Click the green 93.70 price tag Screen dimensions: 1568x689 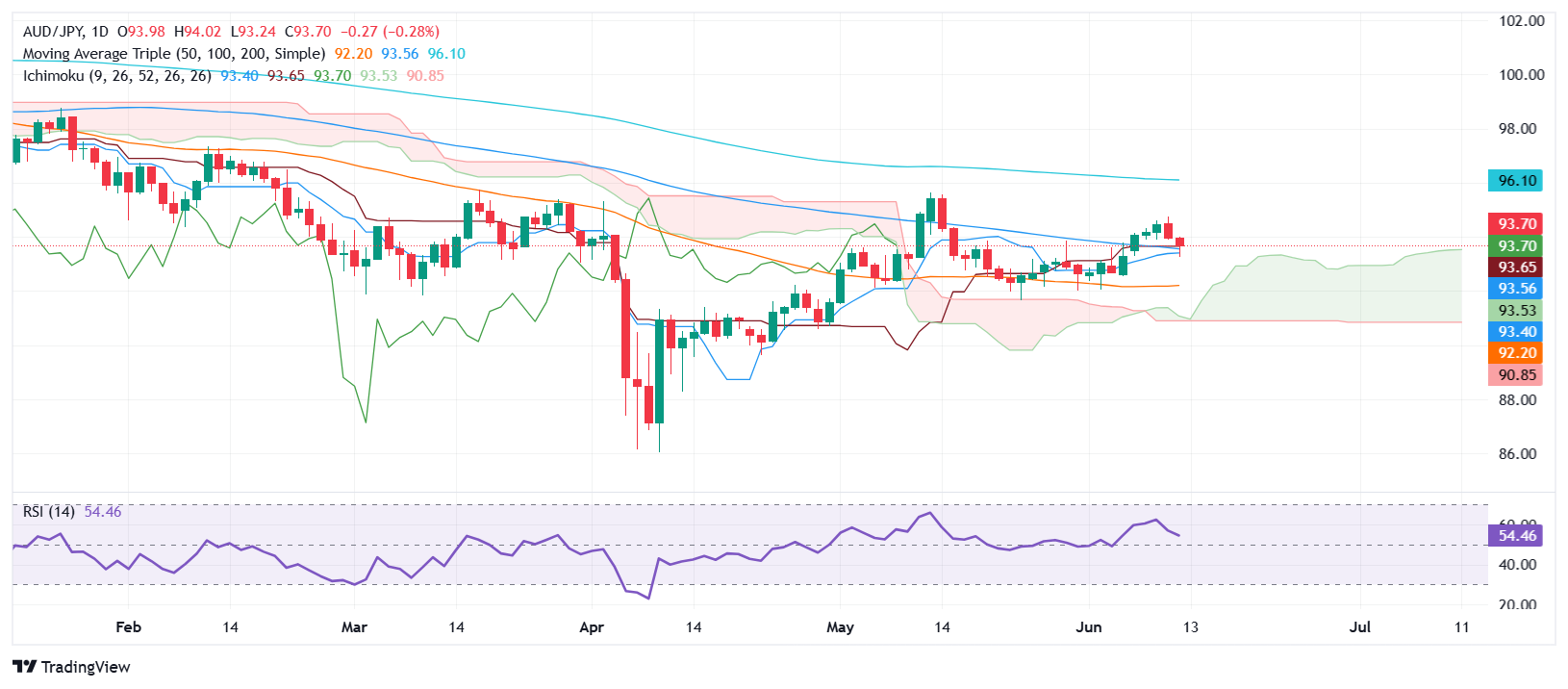coord(1516,246)
